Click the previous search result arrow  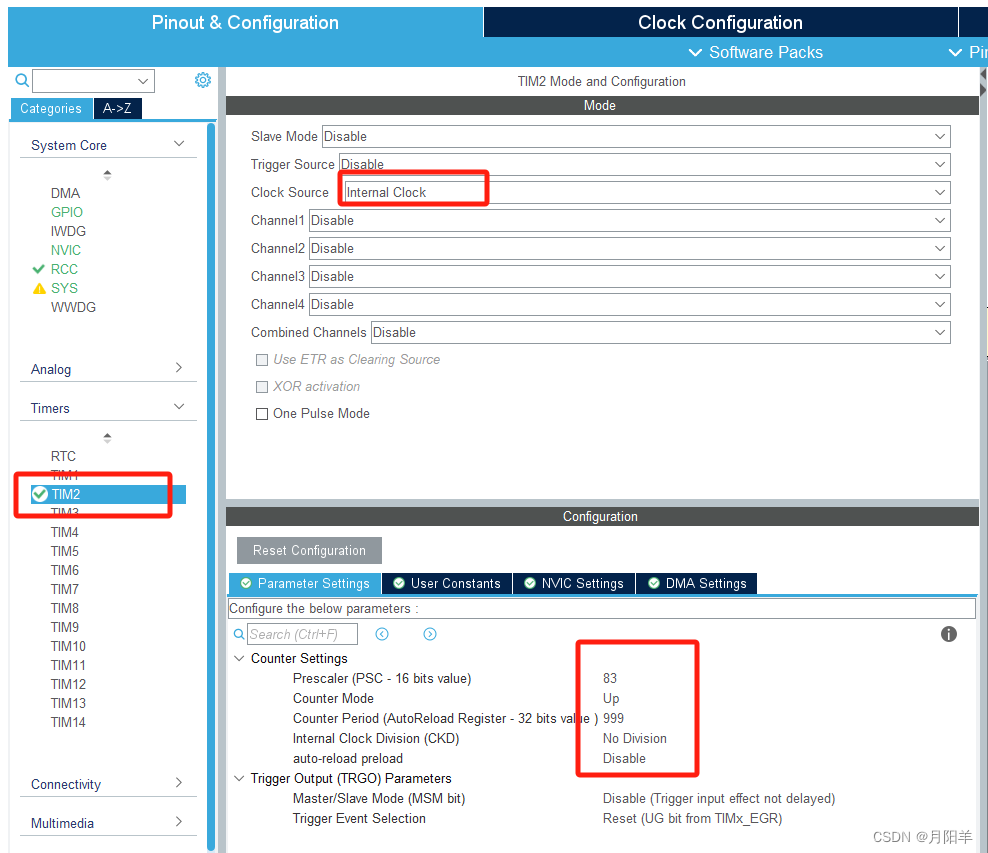tap(384, 633)
